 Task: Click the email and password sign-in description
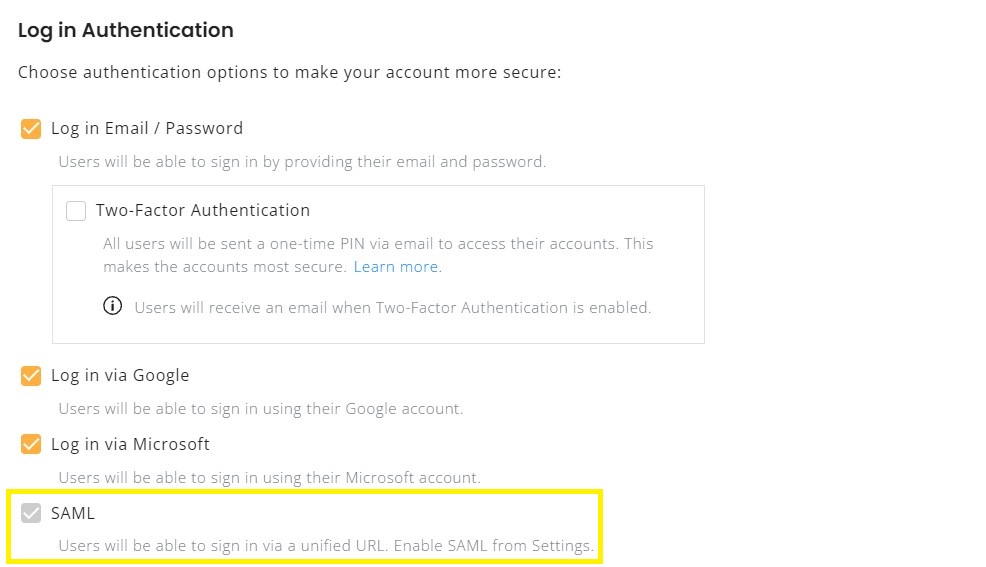point(302,162)
